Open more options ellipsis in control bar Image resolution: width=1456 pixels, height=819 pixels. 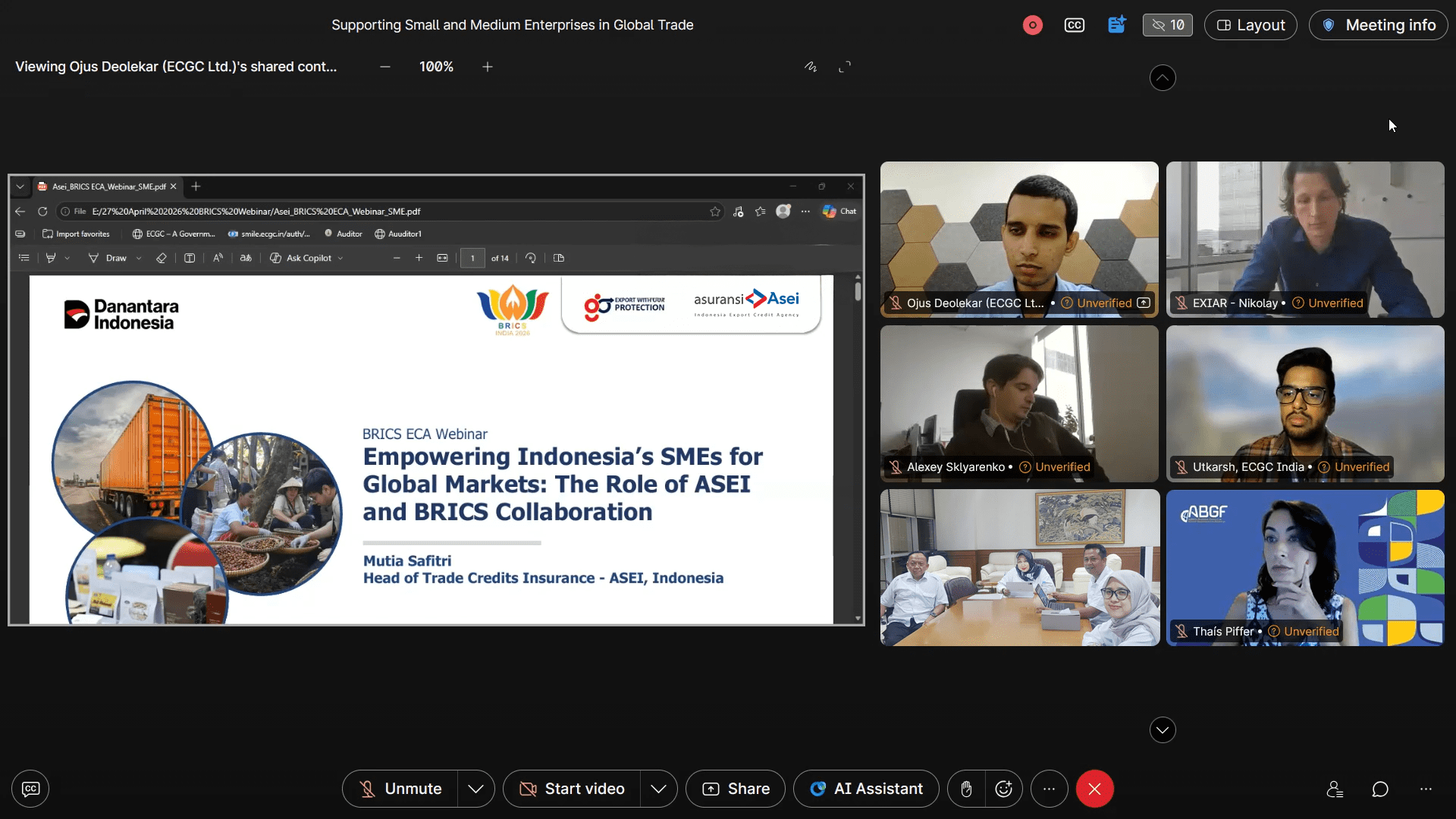1049,789
